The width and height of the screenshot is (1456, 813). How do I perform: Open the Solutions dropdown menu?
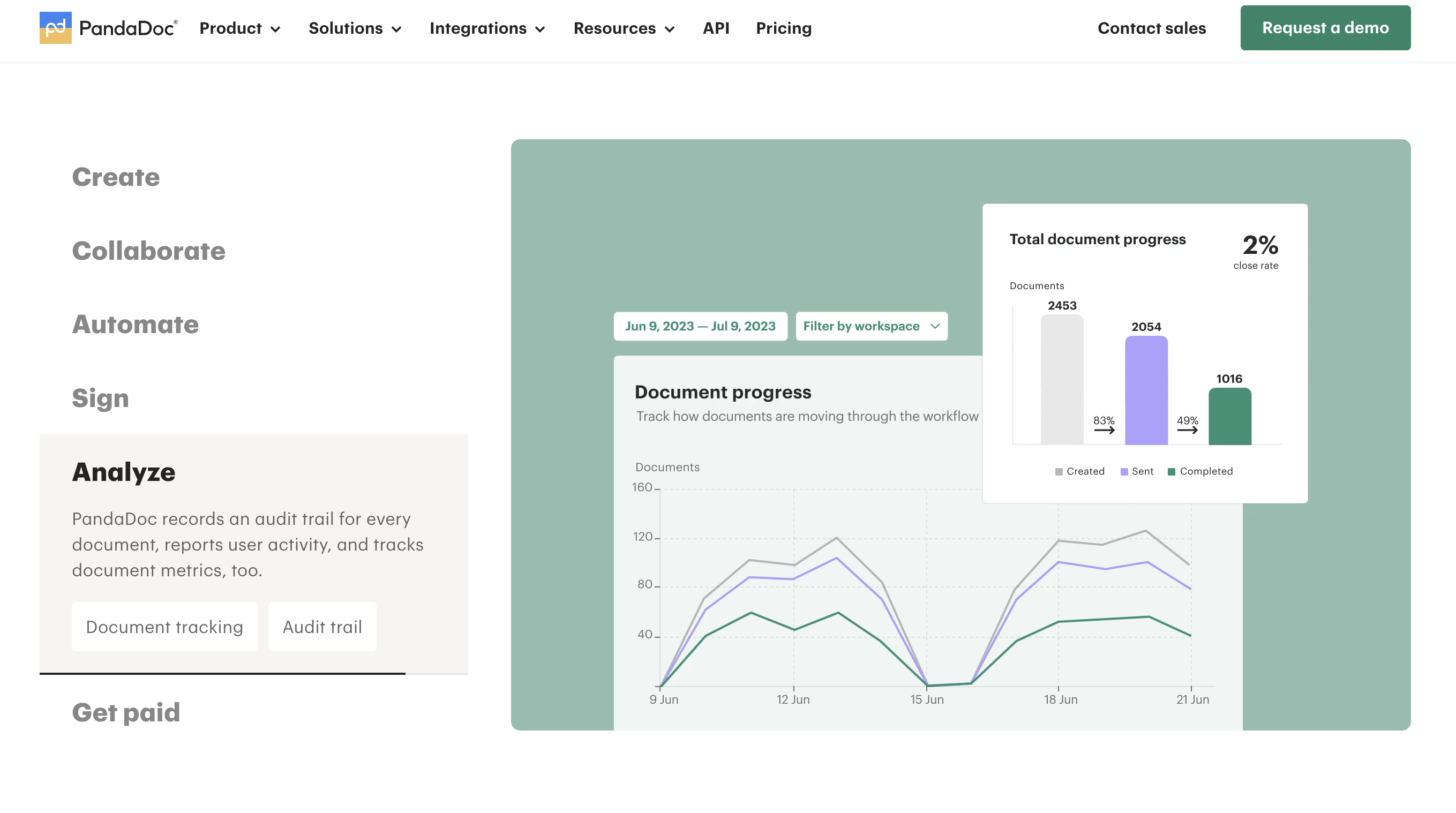(355, 28)
